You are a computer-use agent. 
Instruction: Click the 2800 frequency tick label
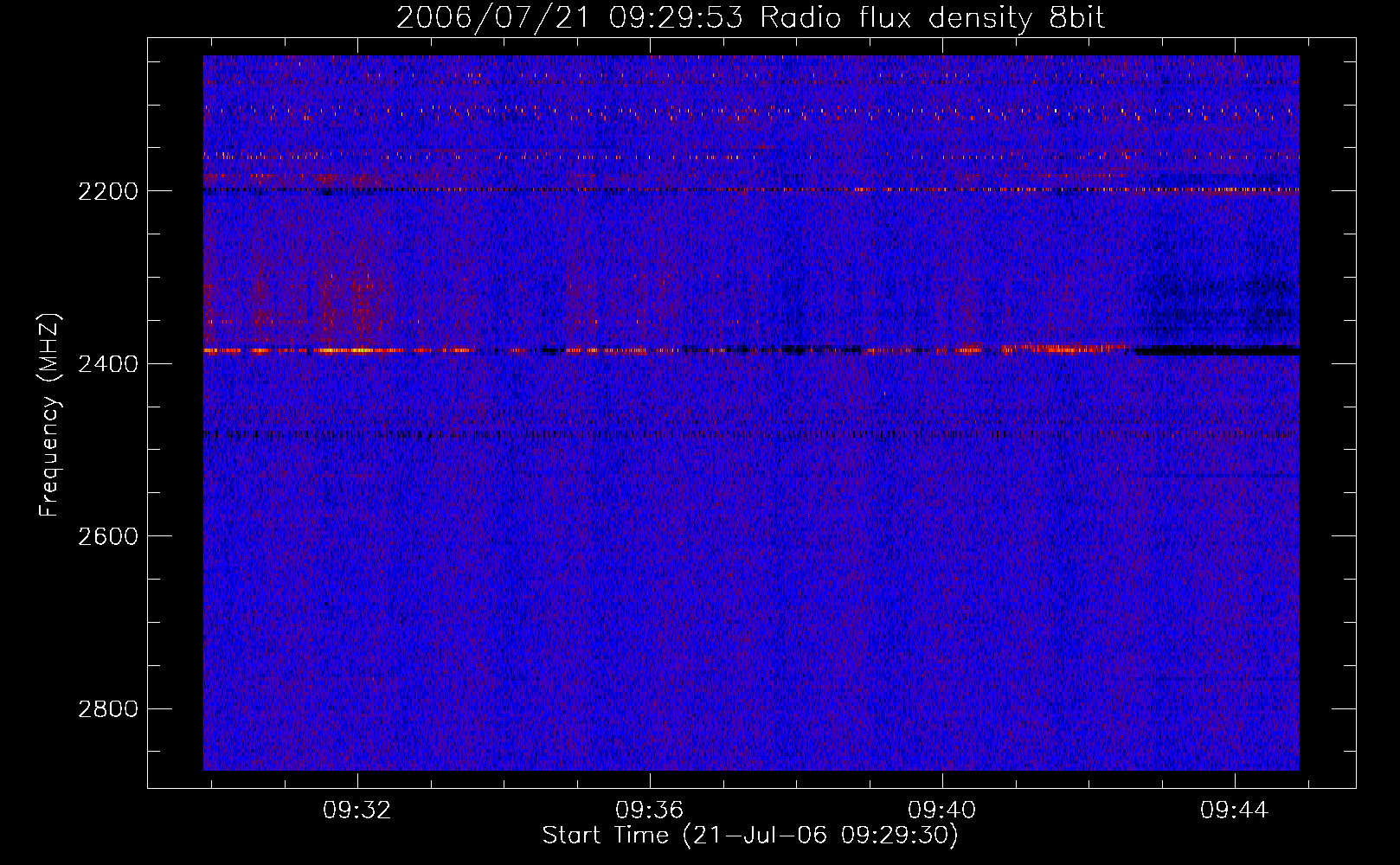coord(108,709)
